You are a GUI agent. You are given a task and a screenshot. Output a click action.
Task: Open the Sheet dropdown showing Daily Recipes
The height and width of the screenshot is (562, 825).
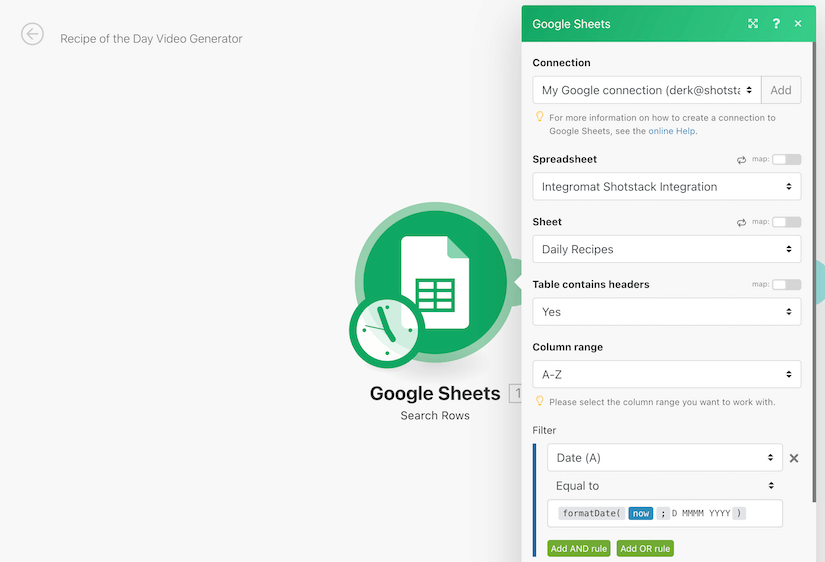coord(667,249)
